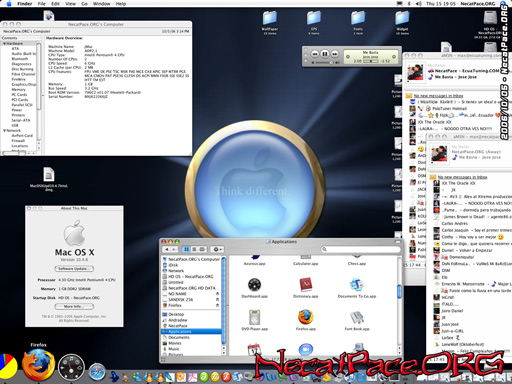Open Dashboard.app in Applications window

(x=254, y=288)
